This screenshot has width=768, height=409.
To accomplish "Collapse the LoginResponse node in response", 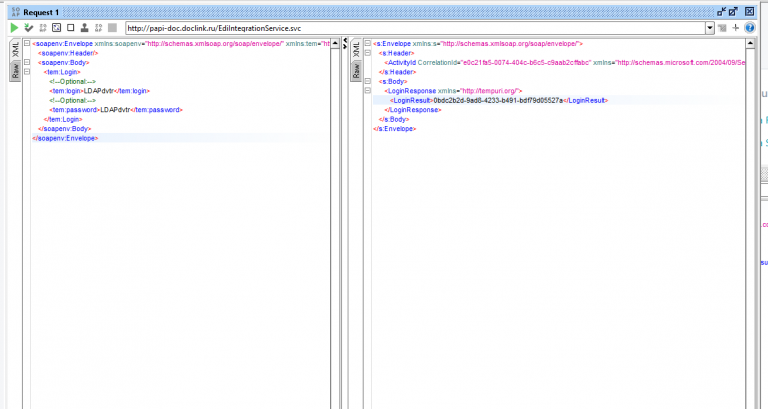I will (368, 91).
